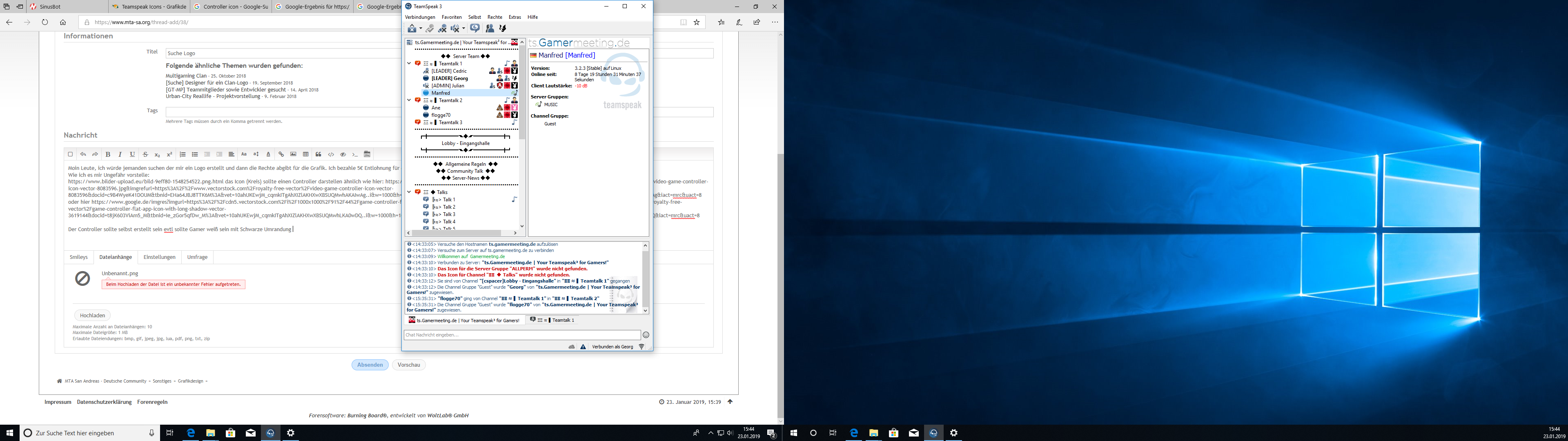Image resolution: width=1568 pixels, height=441 pixels.
Task: Open the font size dropdown in editor
Action: pyautogui.click(x=256, y=155)
